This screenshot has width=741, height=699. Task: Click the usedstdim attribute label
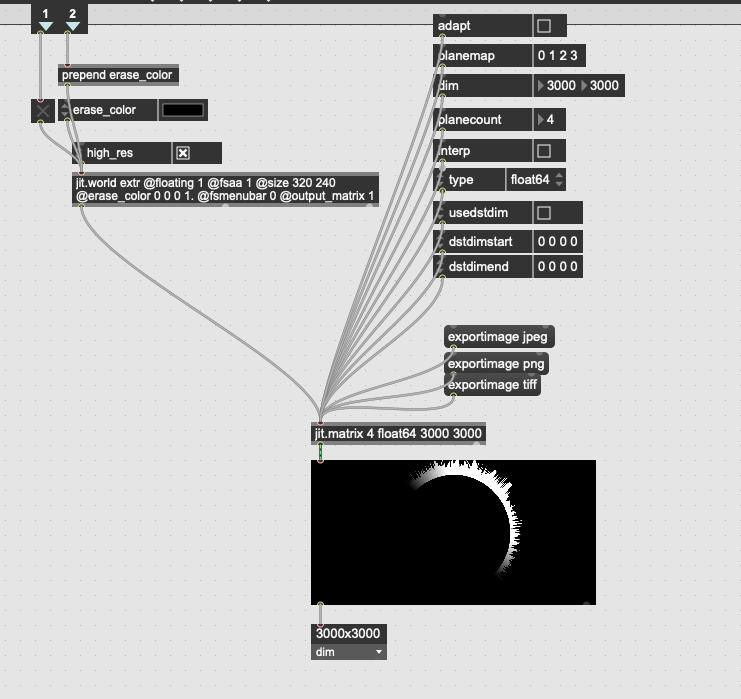pos(478,213)
